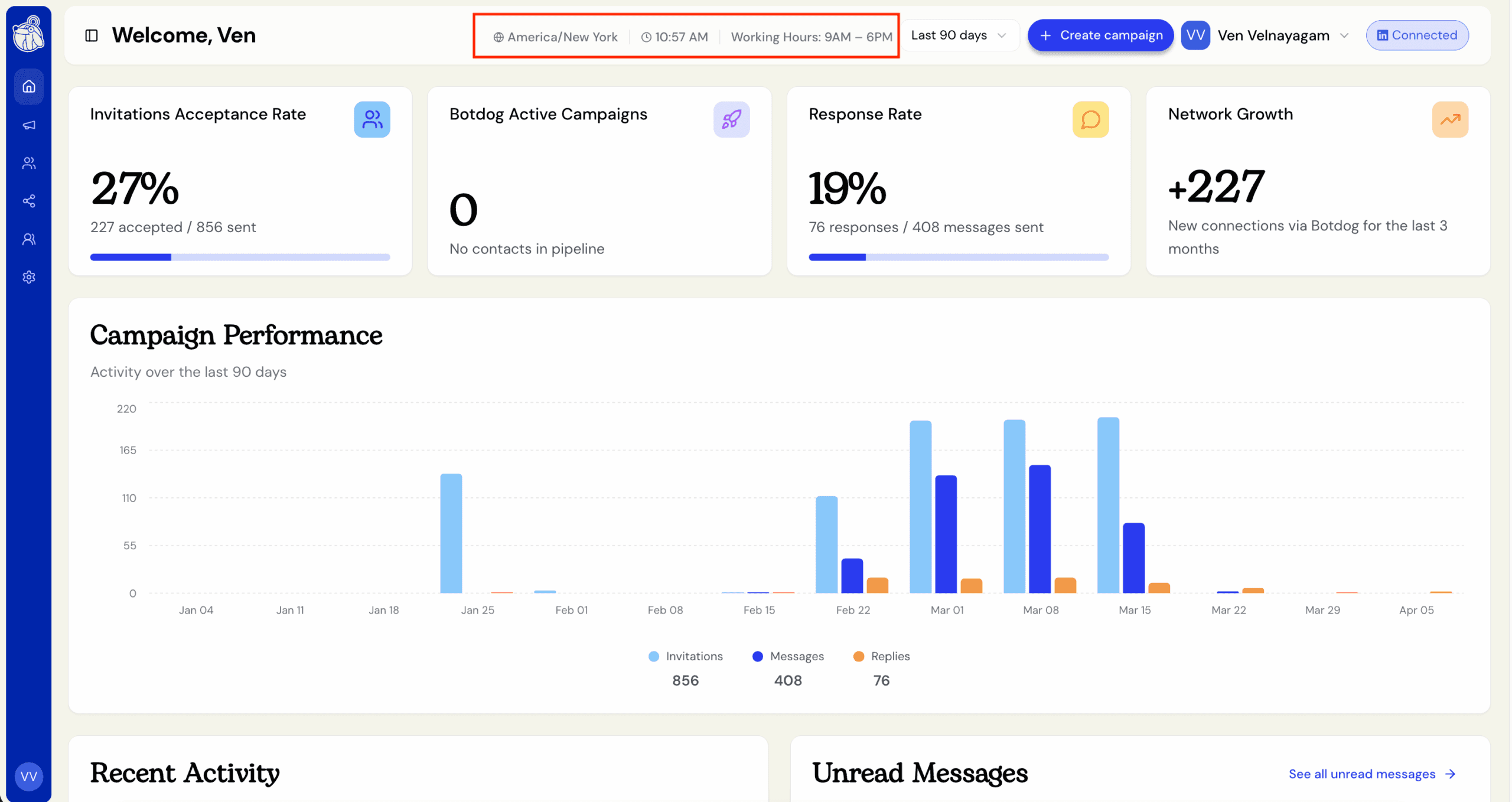The image size is (1512, 802).
Task: Click the Working Hours header item
Action: point(812,37)
